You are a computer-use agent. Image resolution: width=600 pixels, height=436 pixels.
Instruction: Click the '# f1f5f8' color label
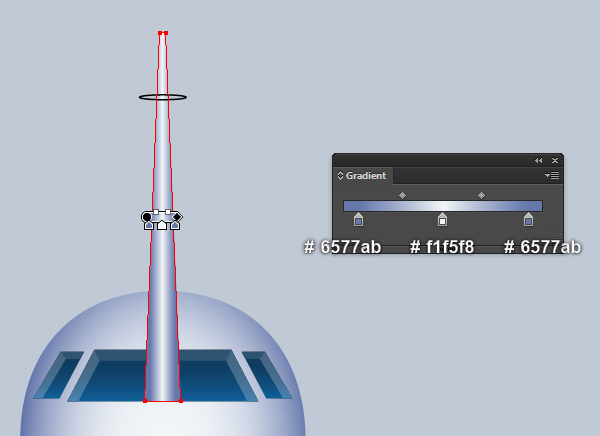(x=442, y=247)
